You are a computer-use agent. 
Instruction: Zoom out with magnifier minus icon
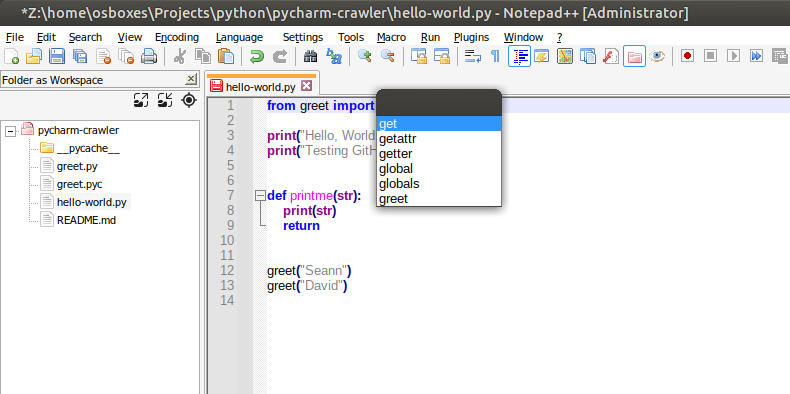click(387, 56)
